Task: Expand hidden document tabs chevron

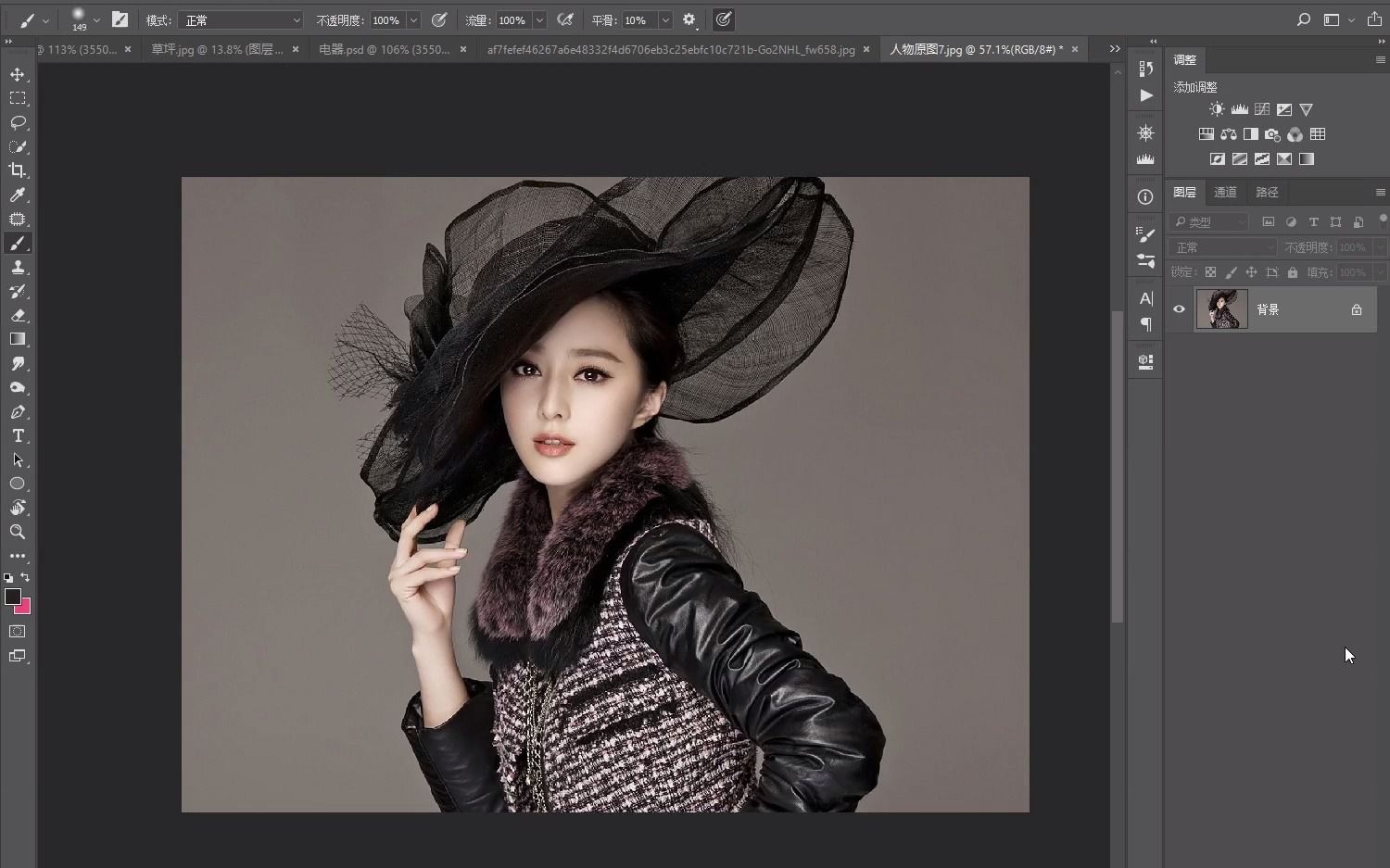Action: [1115, 49]
